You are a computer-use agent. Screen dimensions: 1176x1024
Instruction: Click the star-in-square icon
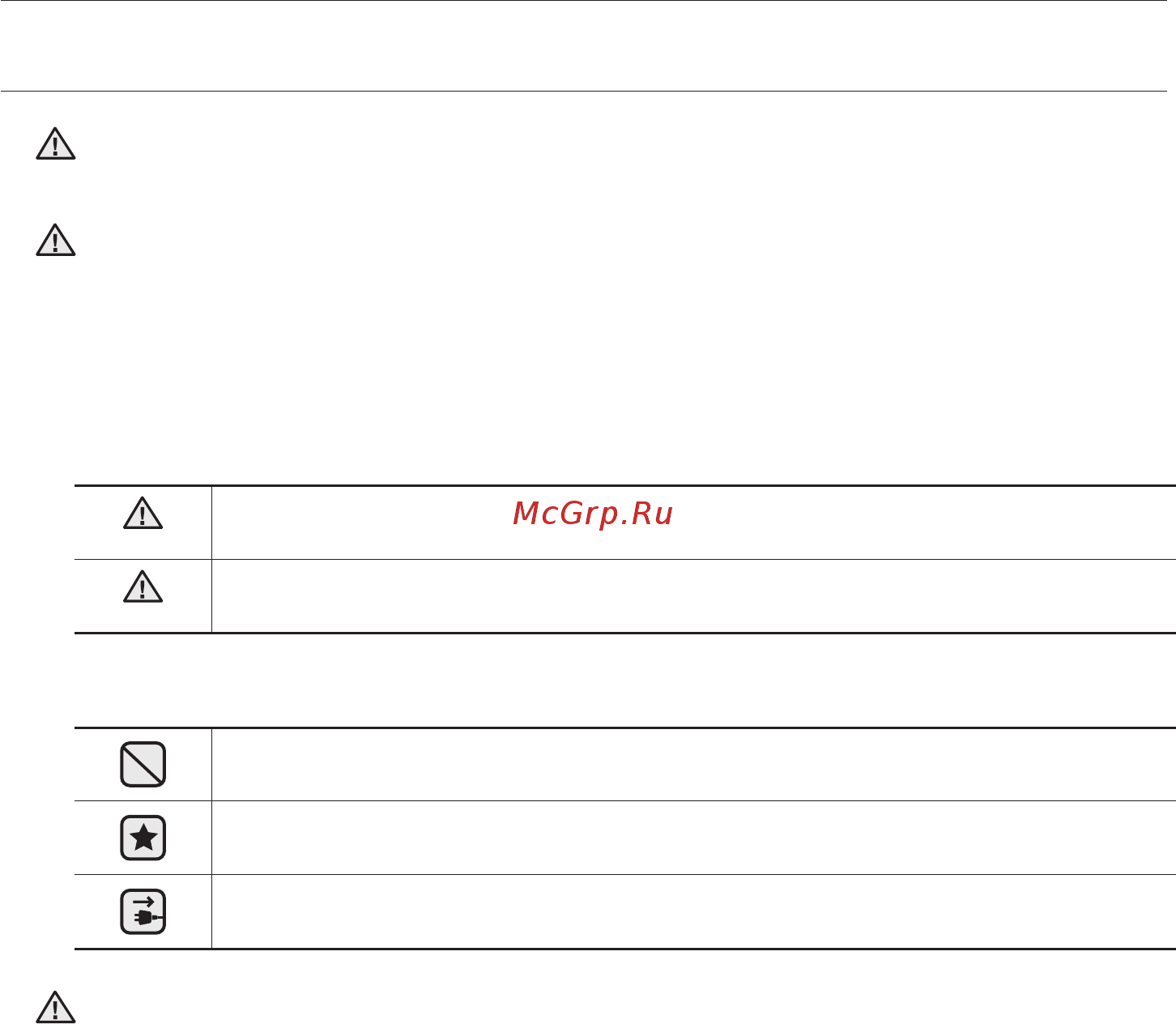click(143, 838)
